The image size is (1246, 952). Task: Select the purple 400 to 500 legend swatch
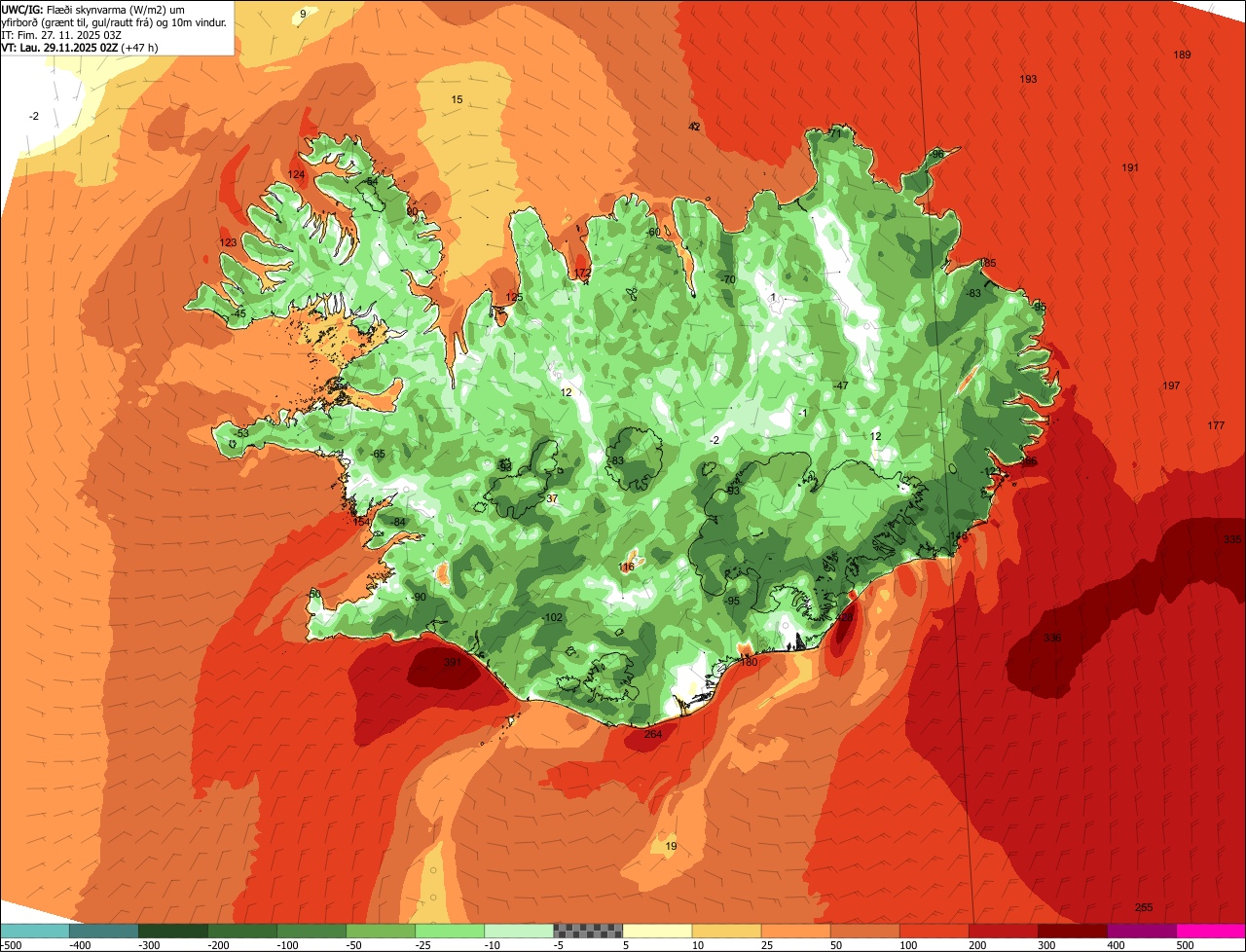(x=1141, y=931)
